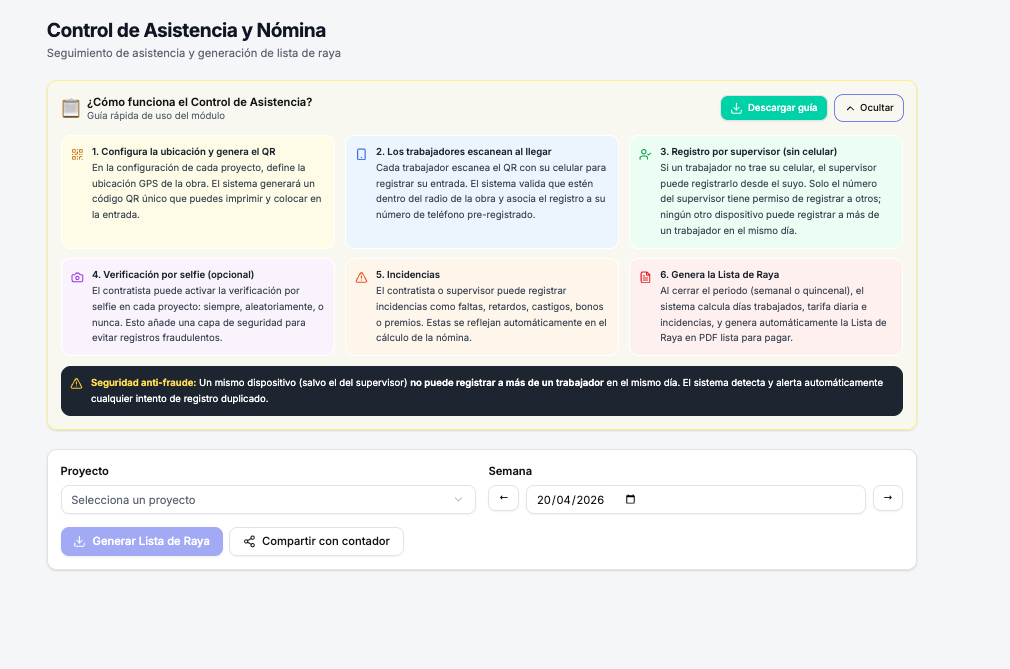This screenshot has width=1010, height=669.
Task: Share with accountant via Compartir con contador
Action: click(316, 542)
